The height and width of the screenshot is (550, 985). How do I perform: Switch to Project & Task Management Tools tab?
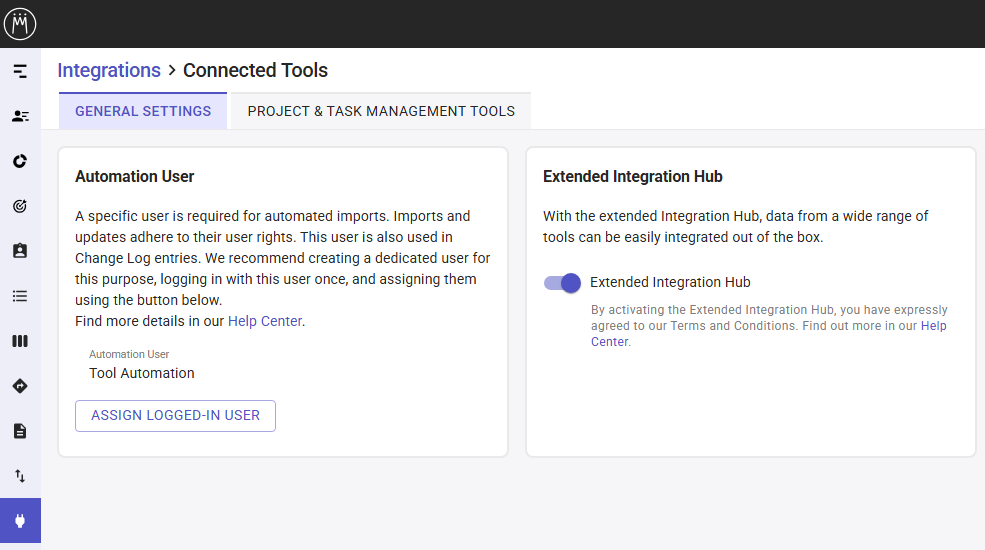pyautogui.click(x=381, y=111)
